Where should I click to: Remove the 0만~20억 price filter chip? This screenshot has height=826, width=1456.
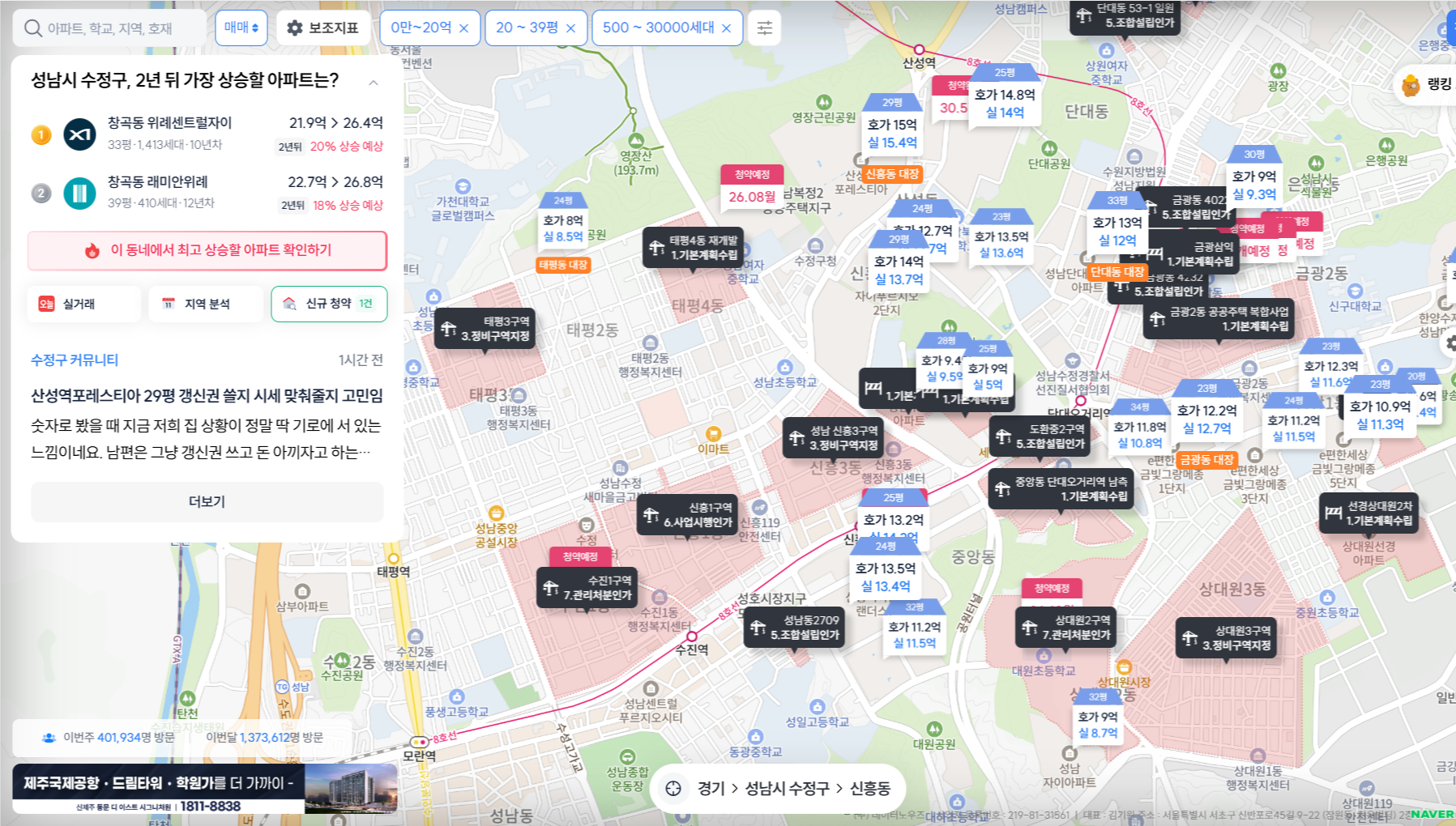(463, 28)
